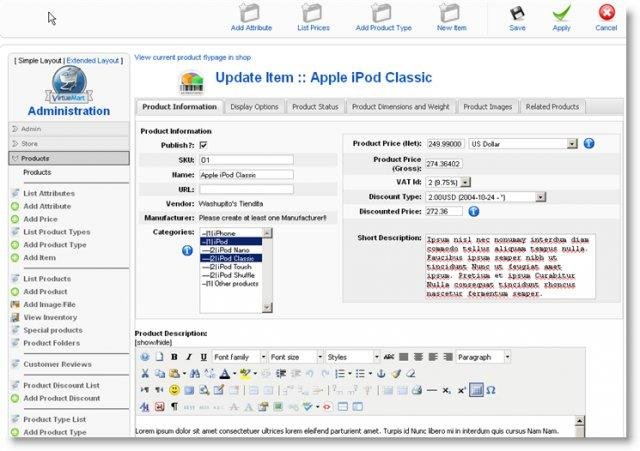Click the Add Attribute toolbar icon
640x451 pixels.
tap(250, 12)
